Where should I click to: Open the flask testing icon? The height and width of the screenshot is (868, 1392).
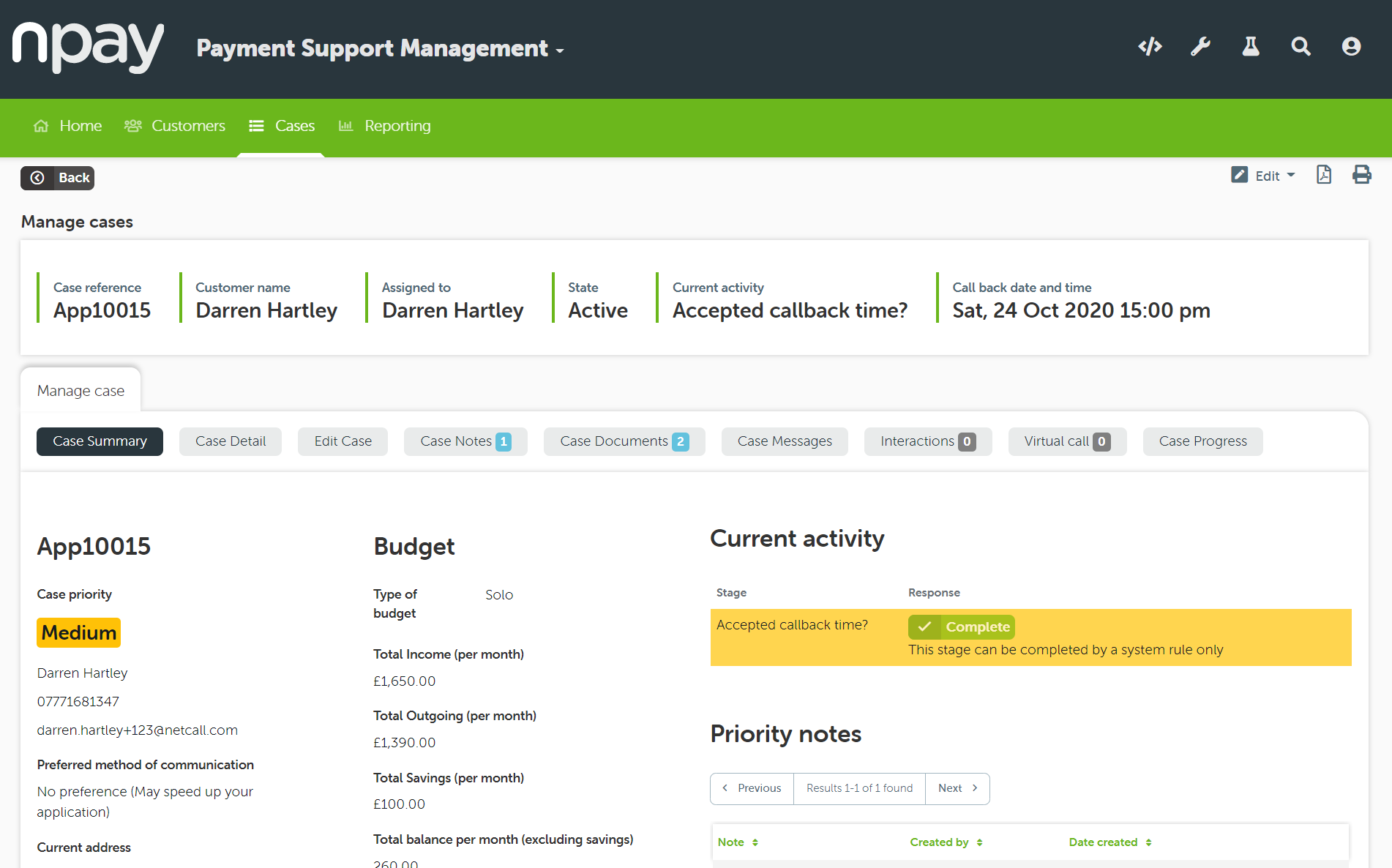[x=1251, y=47]
